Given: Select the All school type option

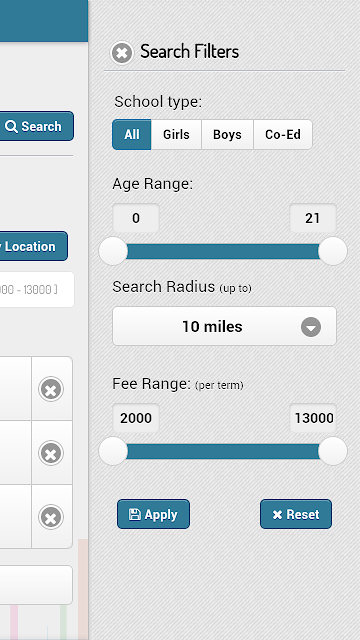Looking at the screenshot, I should point(132,134).
